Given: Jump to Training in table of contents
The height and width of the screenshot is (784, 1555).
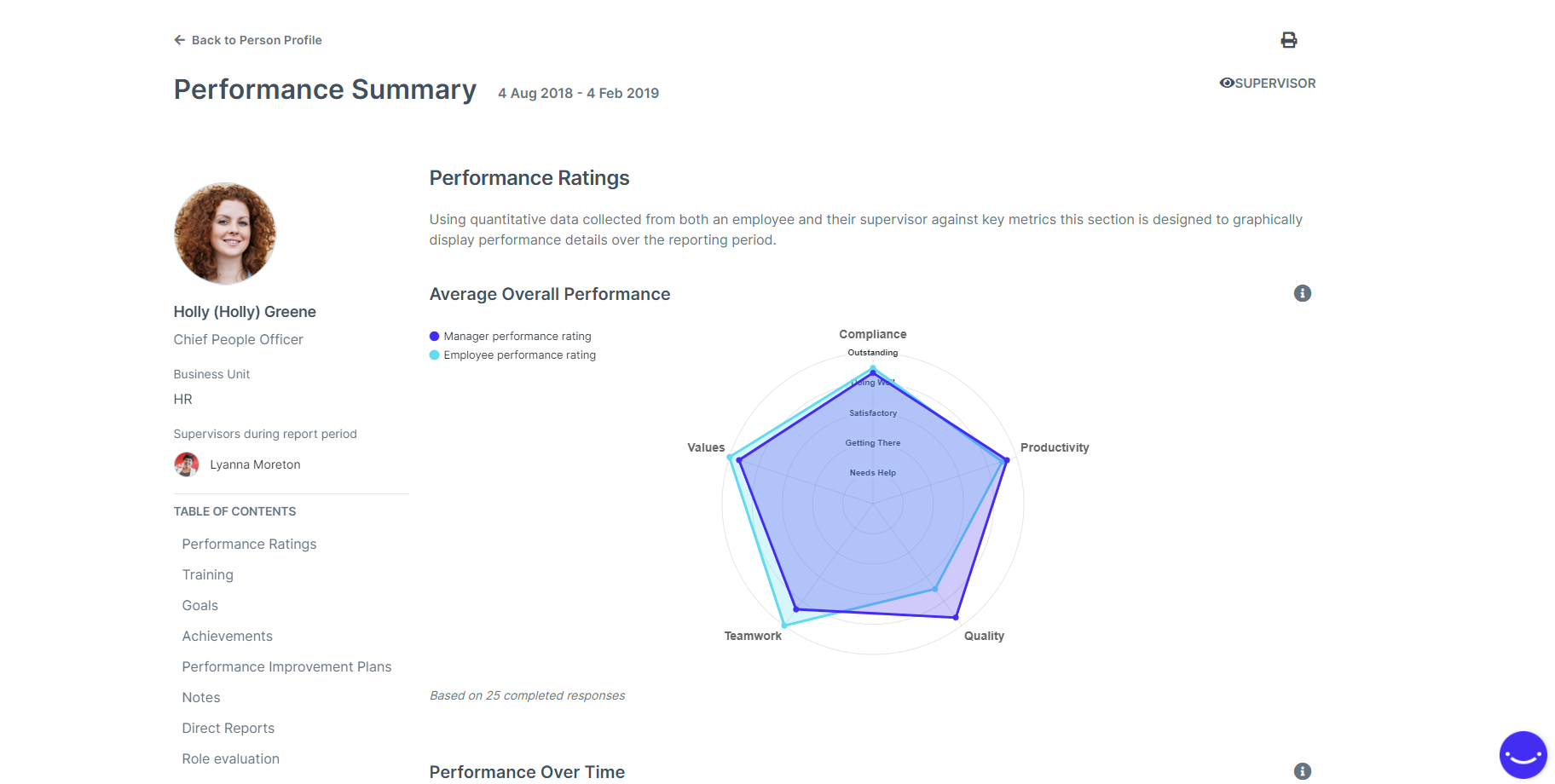Looking at the screenshot, I should (x=207, y=575).
